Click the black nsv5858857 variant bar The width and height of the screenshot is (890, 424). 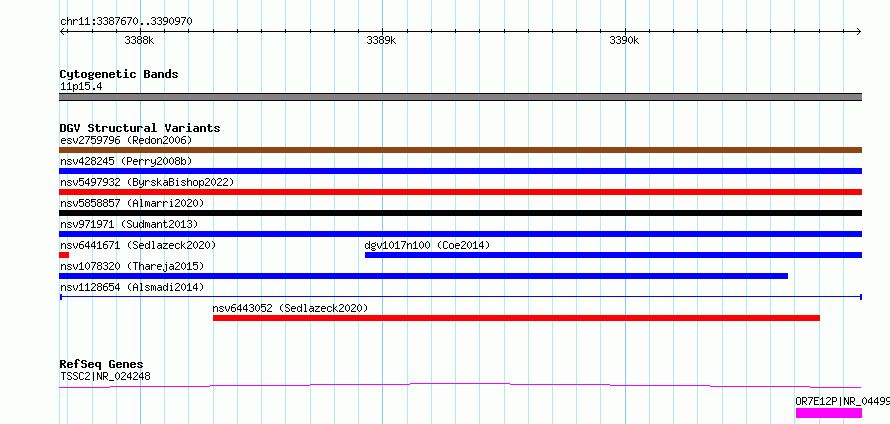tap(460, 213)
